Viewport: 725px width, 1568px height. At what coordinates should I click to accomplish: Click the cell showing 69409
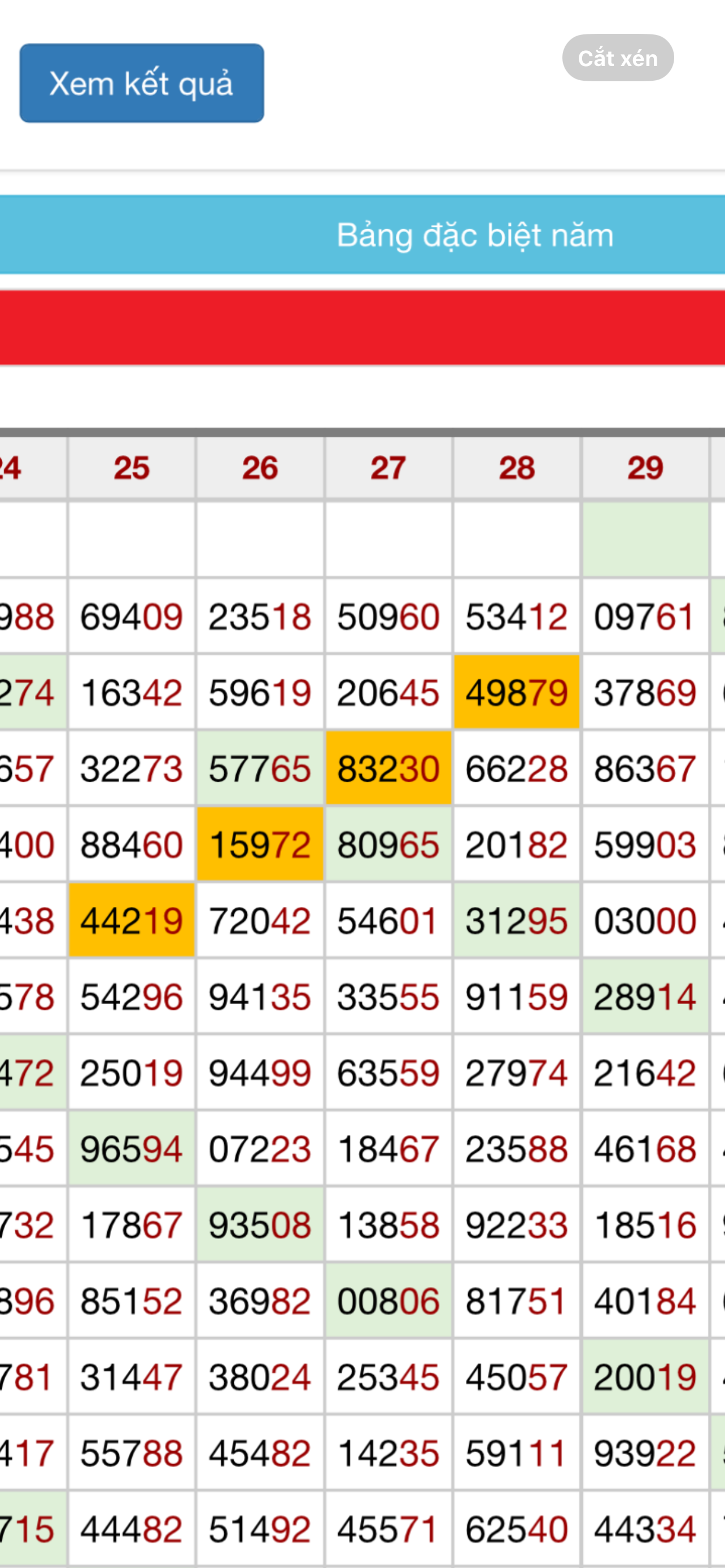tap(132, 616)
